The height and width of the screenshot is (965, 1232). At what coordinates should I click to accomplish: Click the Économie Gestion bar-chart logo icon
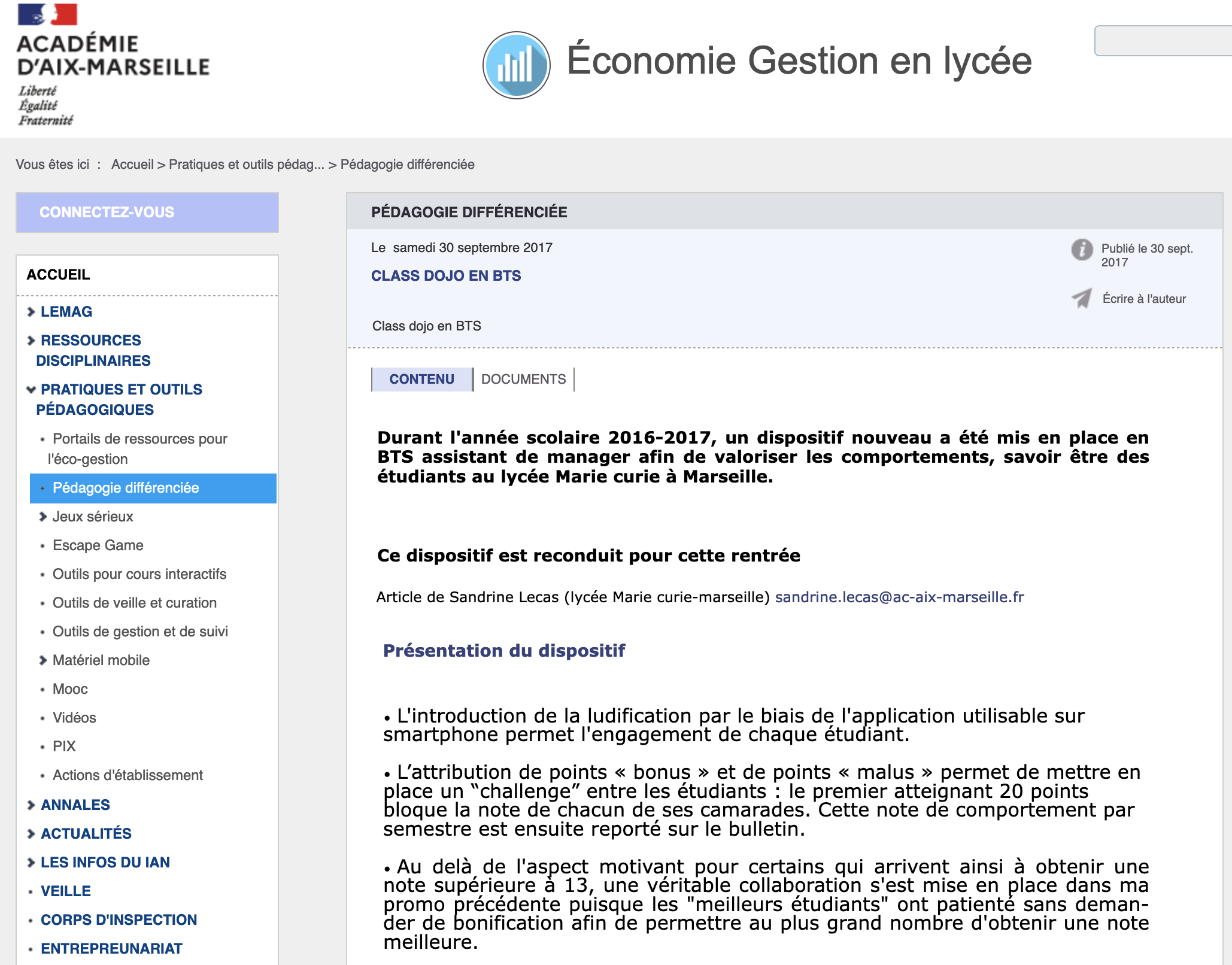[x=516, y=65]
